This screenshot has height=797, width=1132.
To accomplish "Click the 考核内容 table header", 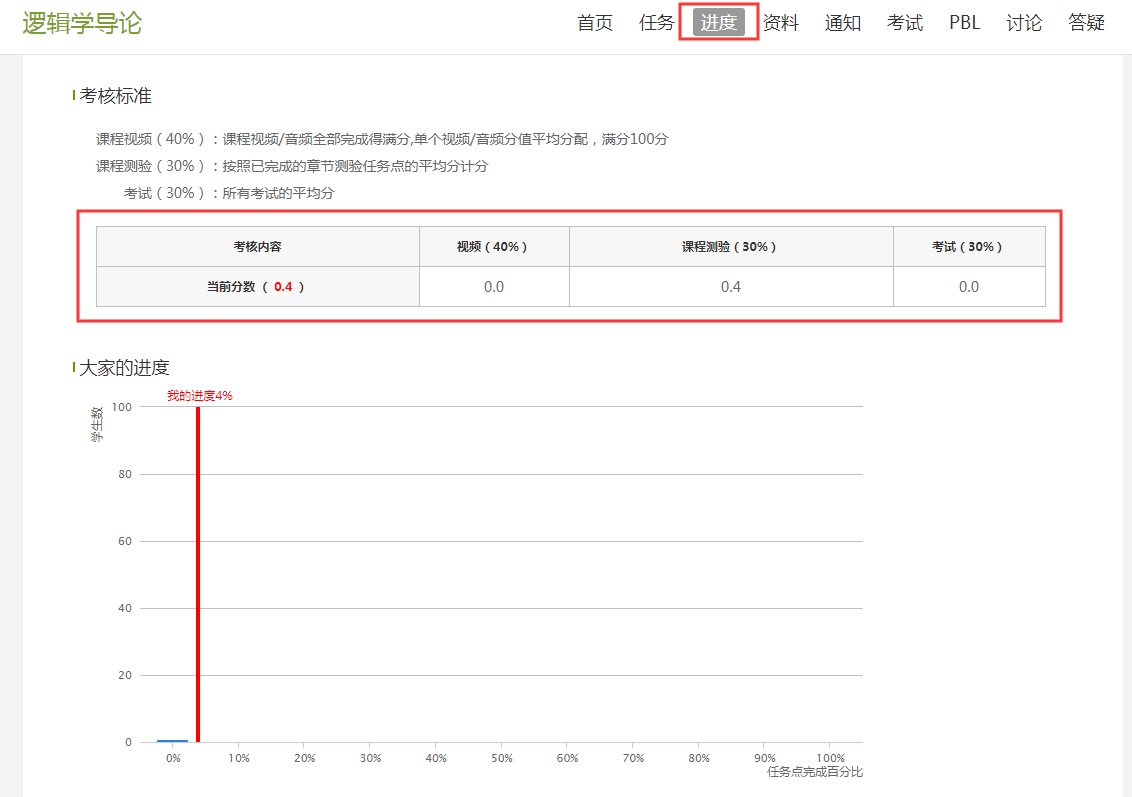I will click(257, 247).
